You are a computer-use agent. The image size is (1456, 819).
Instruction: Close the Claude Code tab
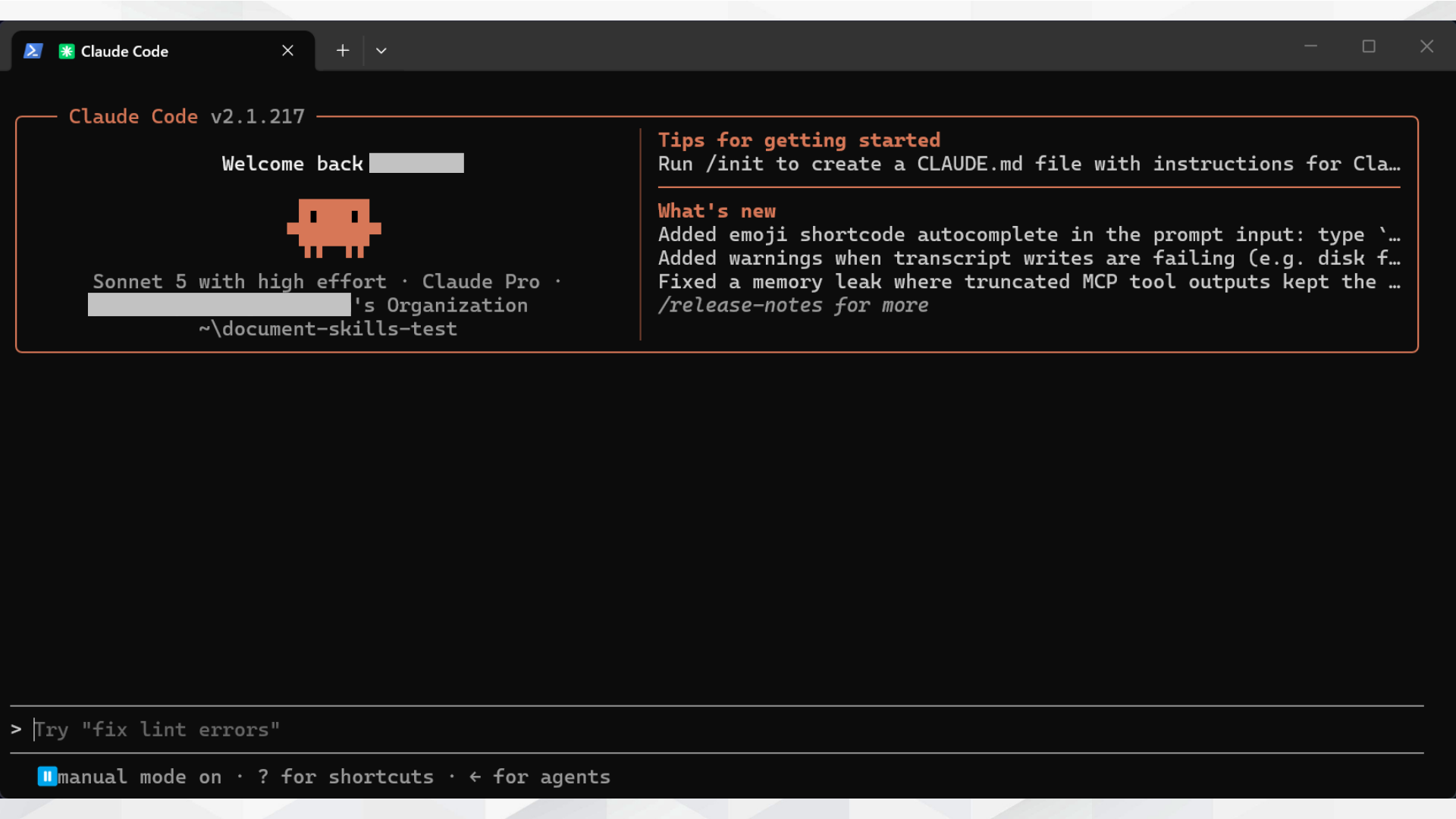(x=287, y=51)
